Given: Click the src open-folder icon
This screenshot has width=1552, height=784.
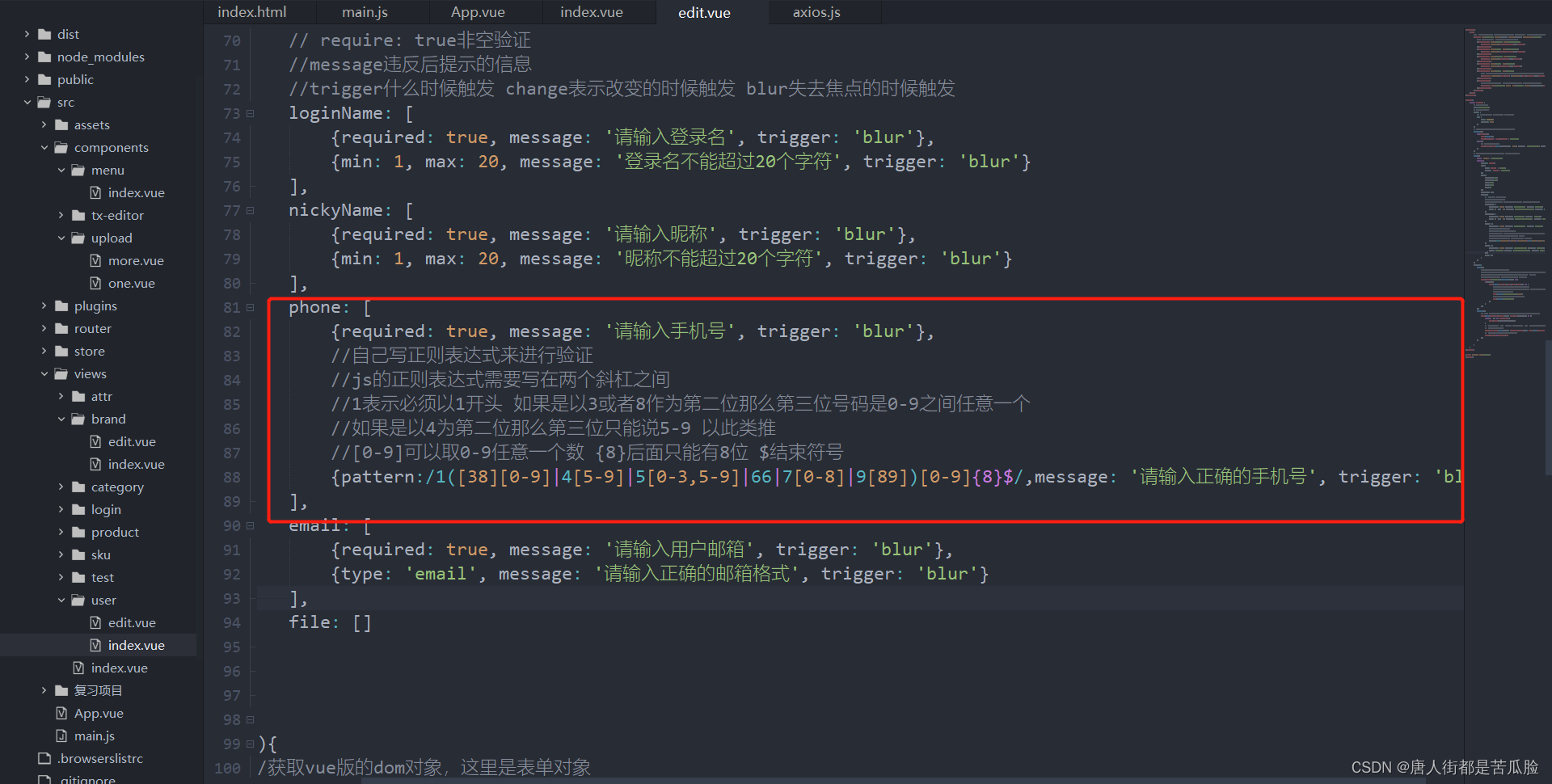Looking at the screenshot, I should point(44,102).
